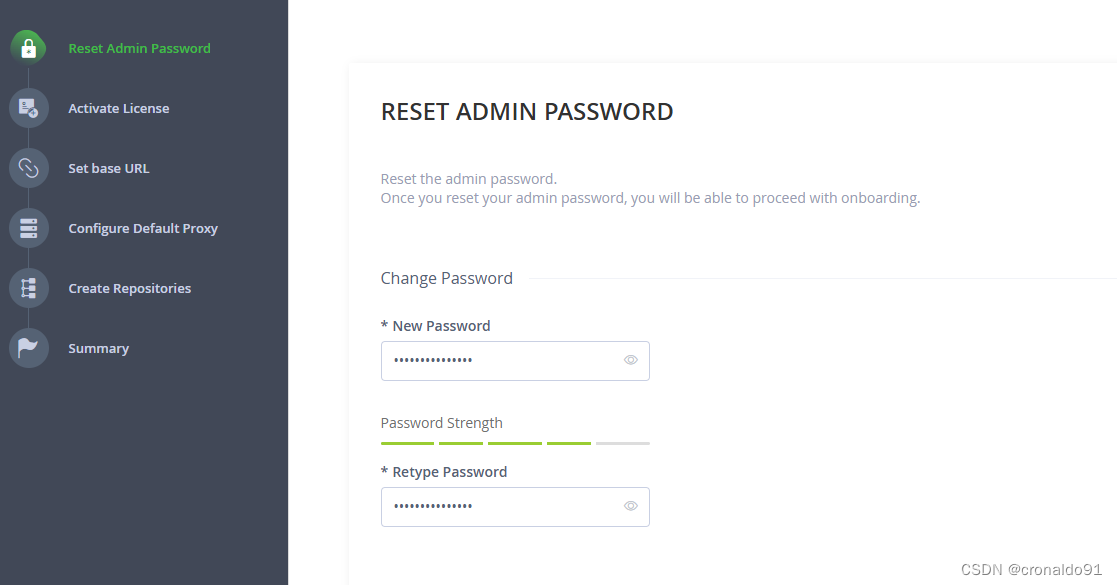This screenshot has height=585, width=1117.
Task: Jump to the Create Repositories step label
Action: [130, 288]
